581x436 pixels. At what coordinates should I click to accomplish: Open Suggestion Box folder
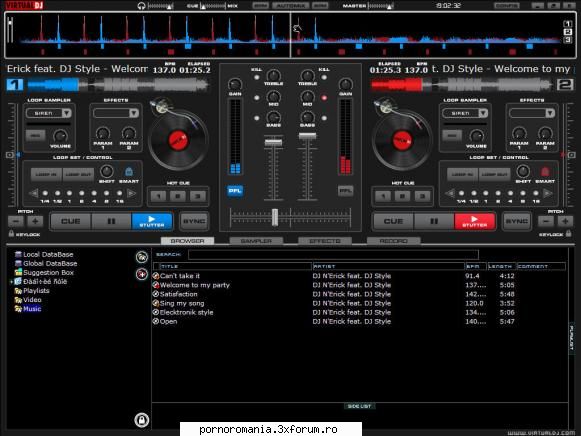click(x=49, y=273)
